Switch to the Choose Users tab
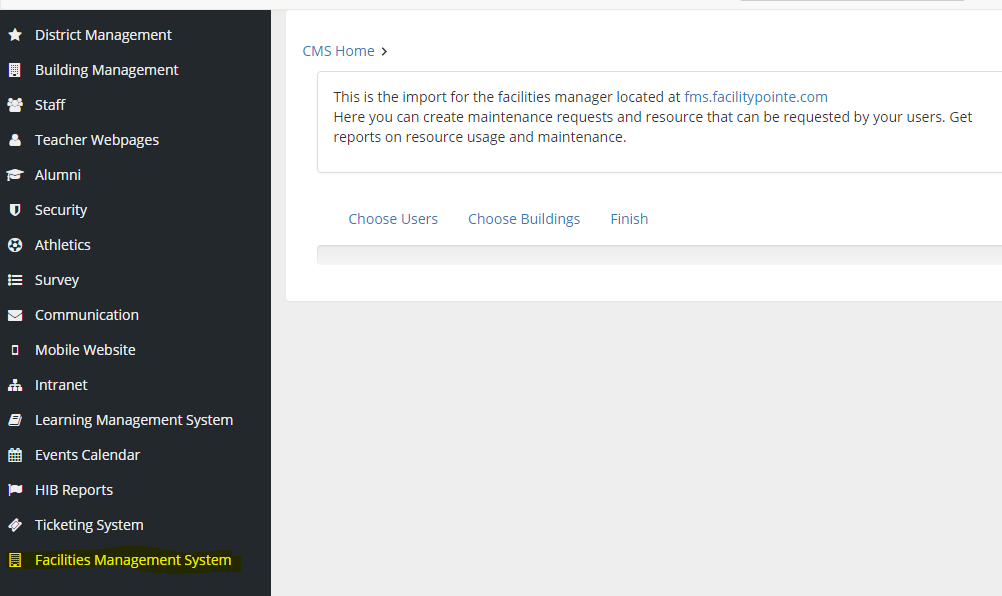This screenshot has width=1002, height=596. click(x=393, y=219)
